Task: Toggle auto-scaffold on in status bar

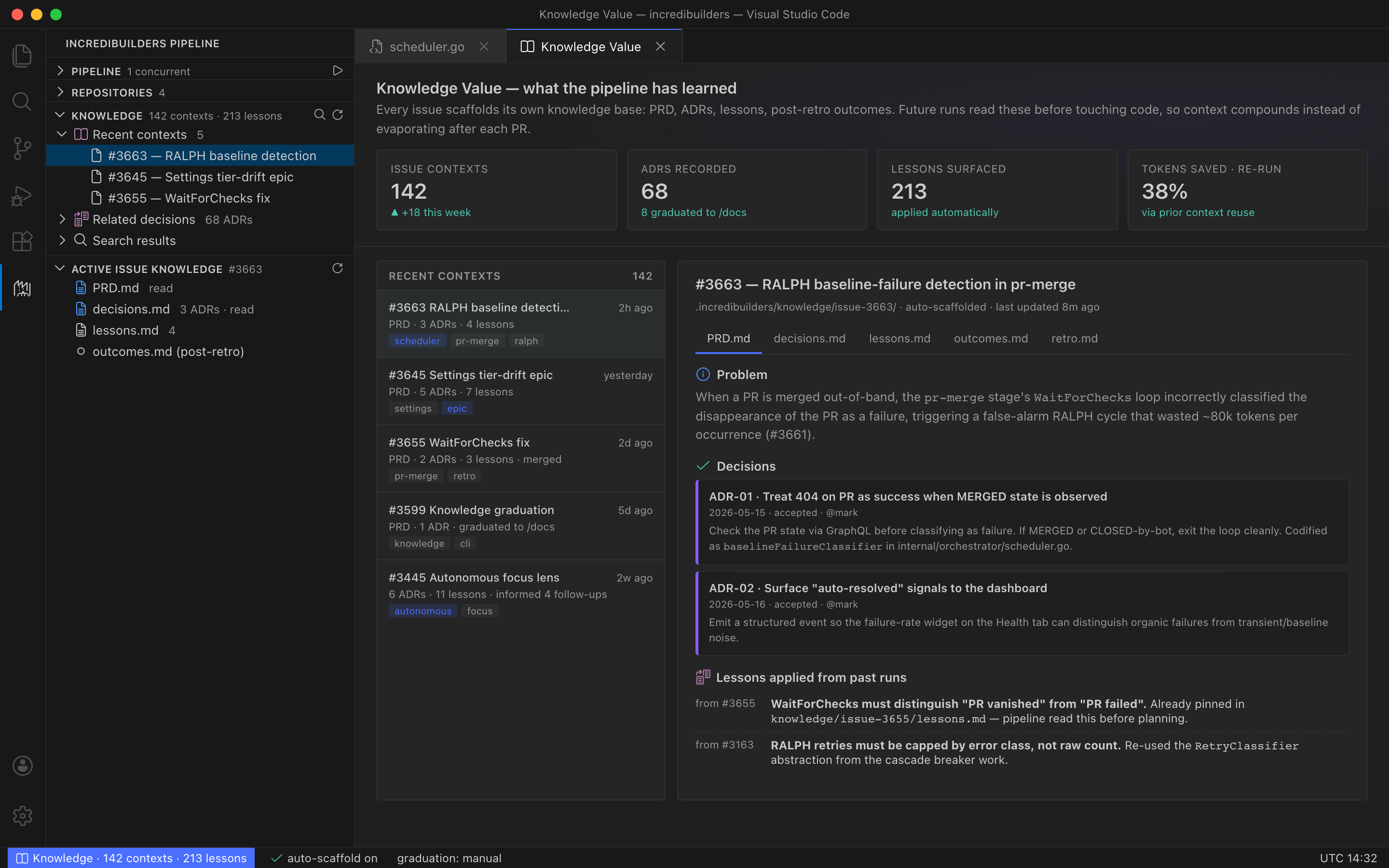Action: coord(324,858)
